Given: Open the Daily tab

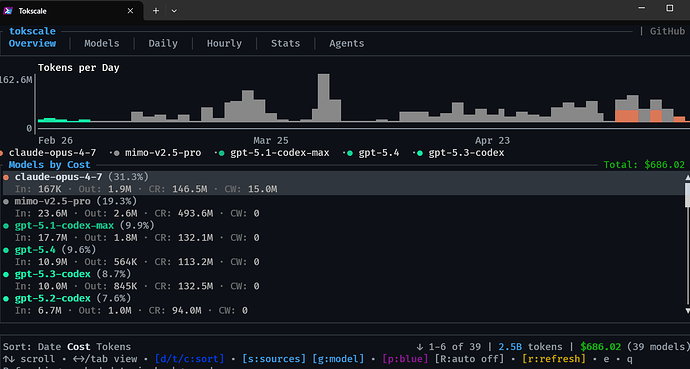Looking at the screenshot, I should 163,43.
